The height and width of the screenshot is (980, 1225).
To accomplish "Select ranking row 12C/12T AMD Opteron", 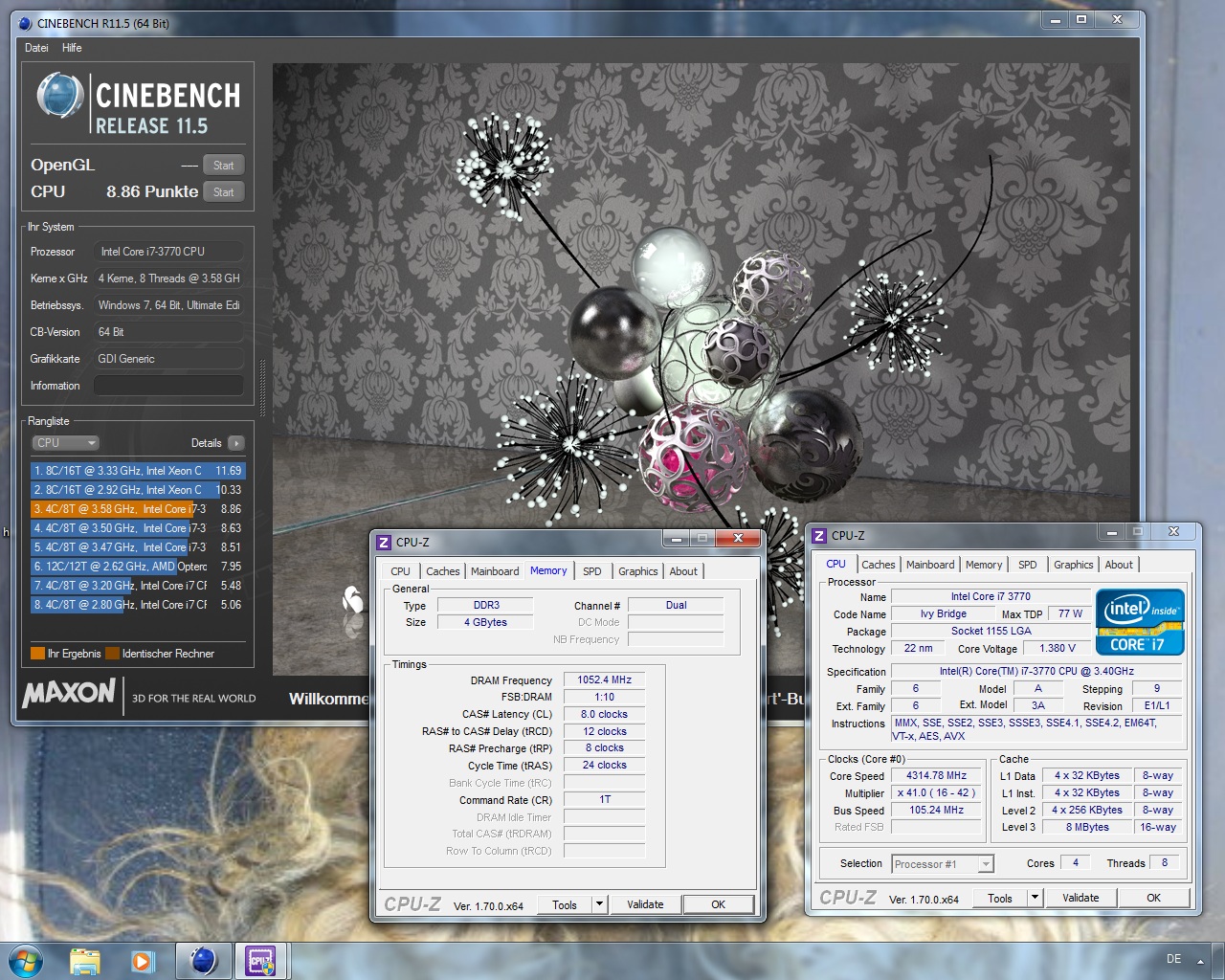I will click(x=138, y=567).
